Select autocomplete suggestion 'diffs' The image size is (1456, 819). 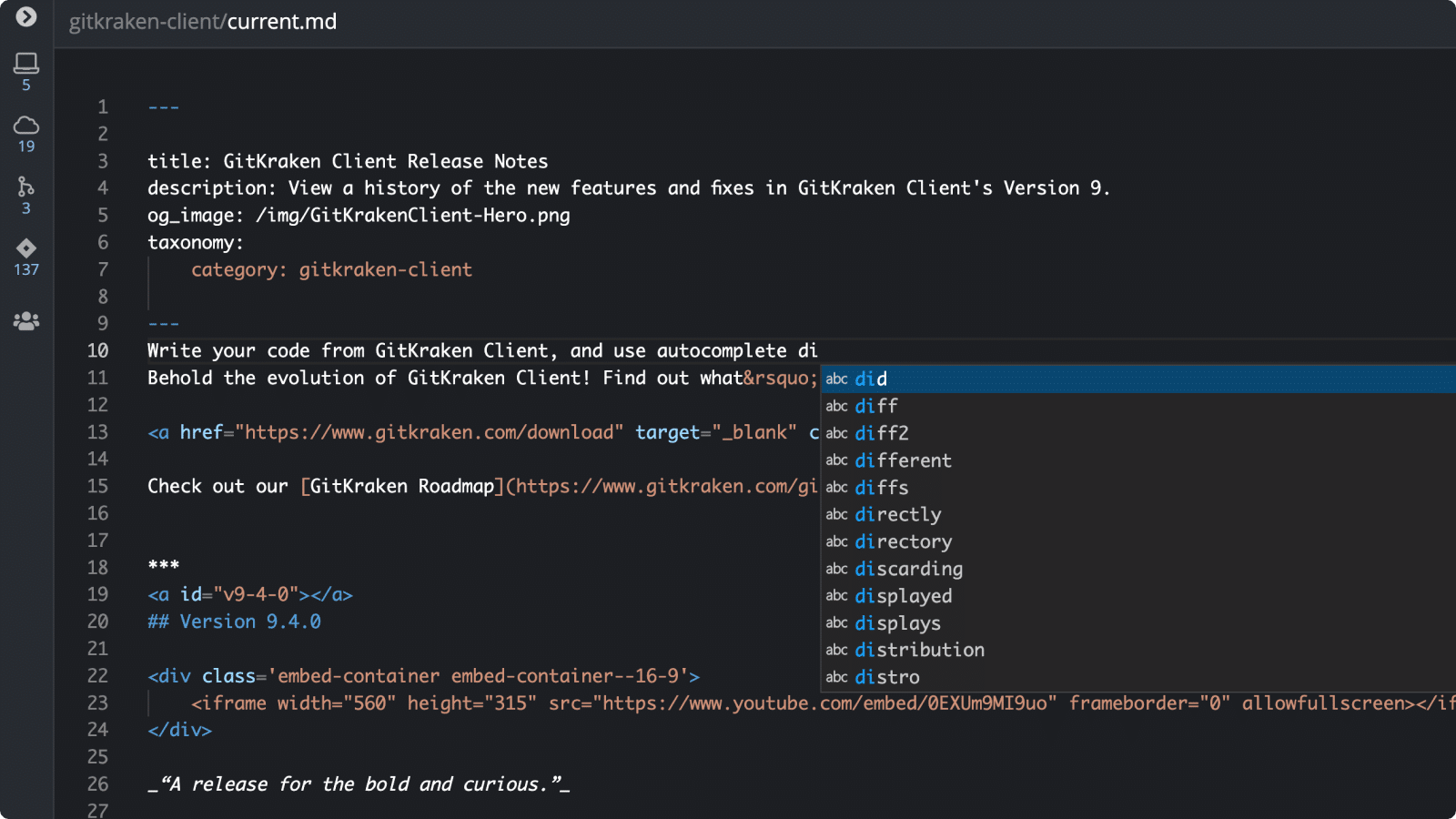pyautogui.click(x=1138, y=488)
